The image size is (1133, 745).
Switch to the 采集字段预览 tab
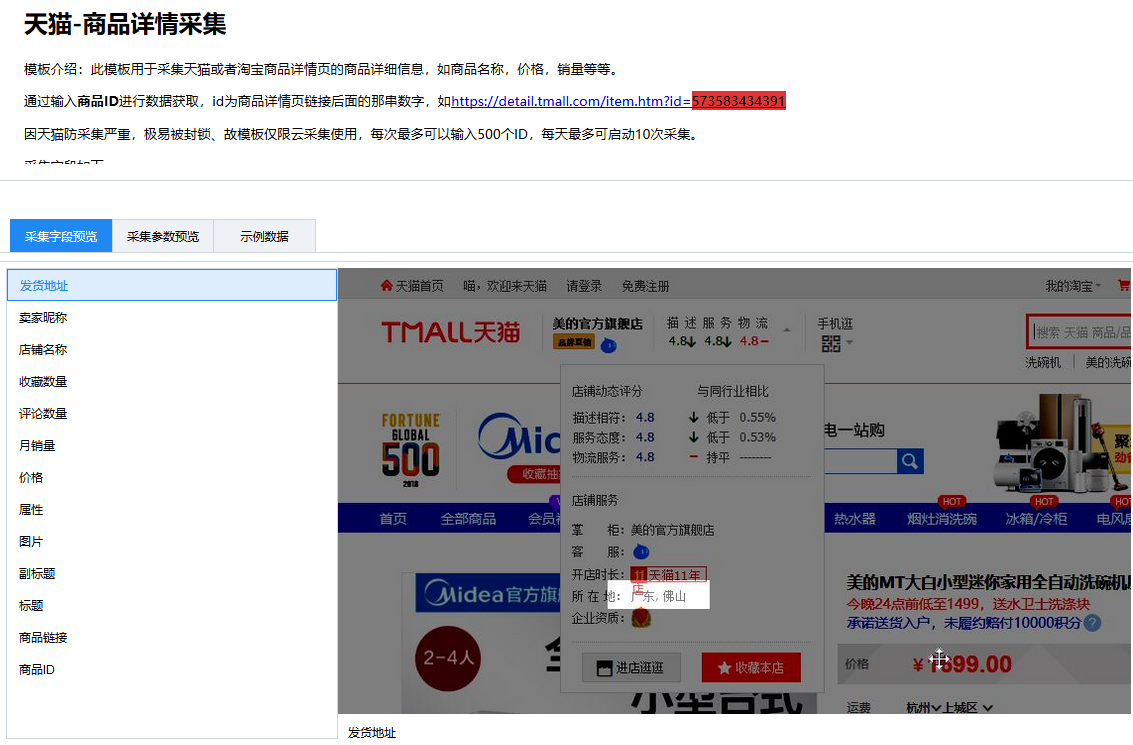click(61, 236)
